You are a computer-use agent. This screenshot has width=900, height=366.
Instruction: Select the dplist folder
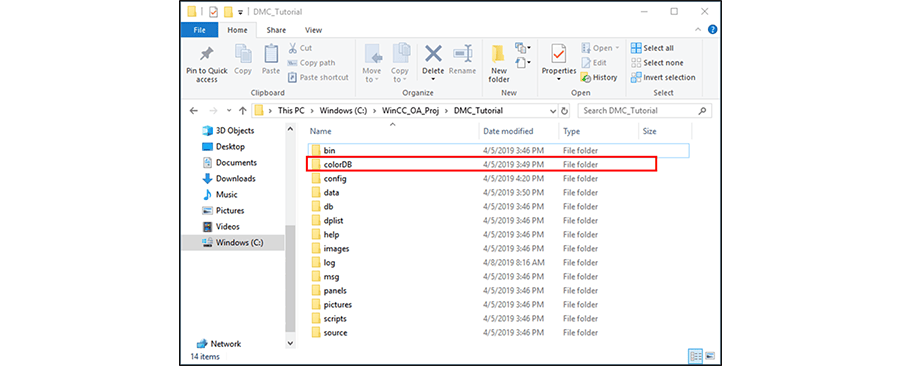click(x=498, y=221)
